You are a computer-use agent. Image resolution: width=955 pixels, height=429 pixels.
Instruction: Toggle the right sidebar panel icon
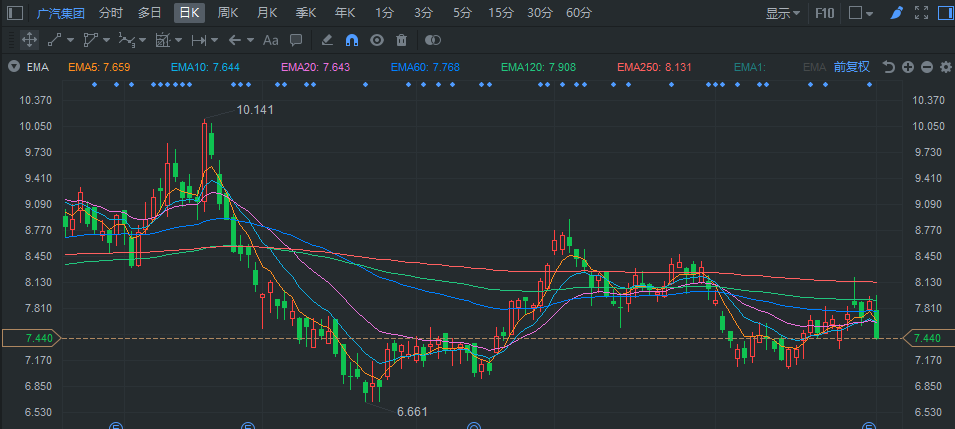click(x=945, y=13)
